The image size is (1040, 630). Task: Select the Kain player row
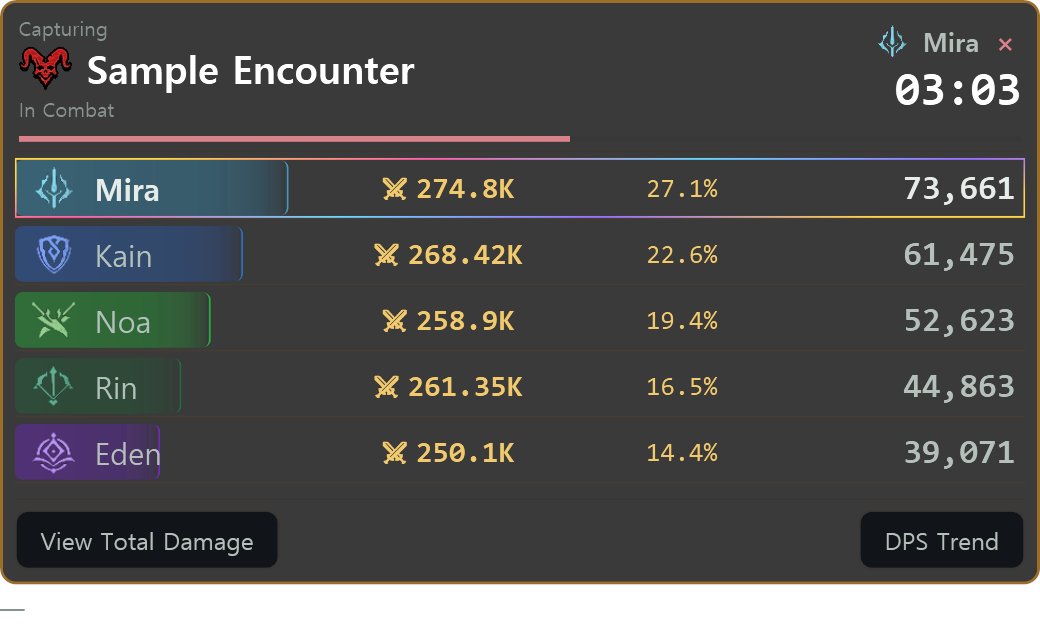pyautogui.click(x=519, y=255)
